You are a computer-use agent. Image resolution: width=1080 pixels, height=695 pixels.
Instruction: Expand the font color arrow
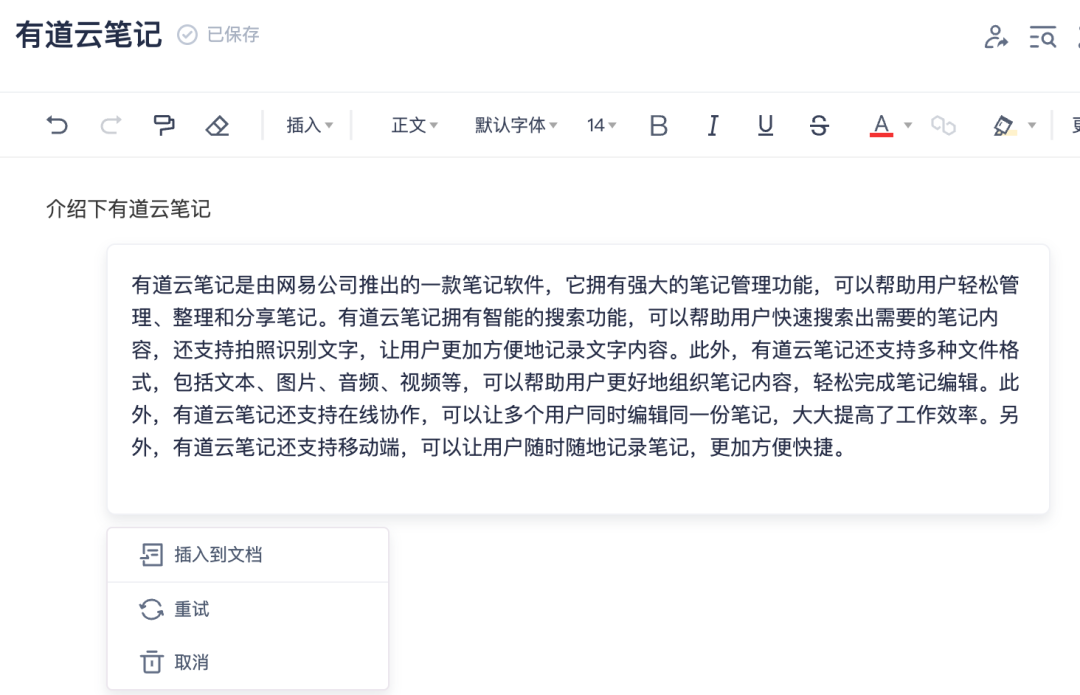point(908,125)
